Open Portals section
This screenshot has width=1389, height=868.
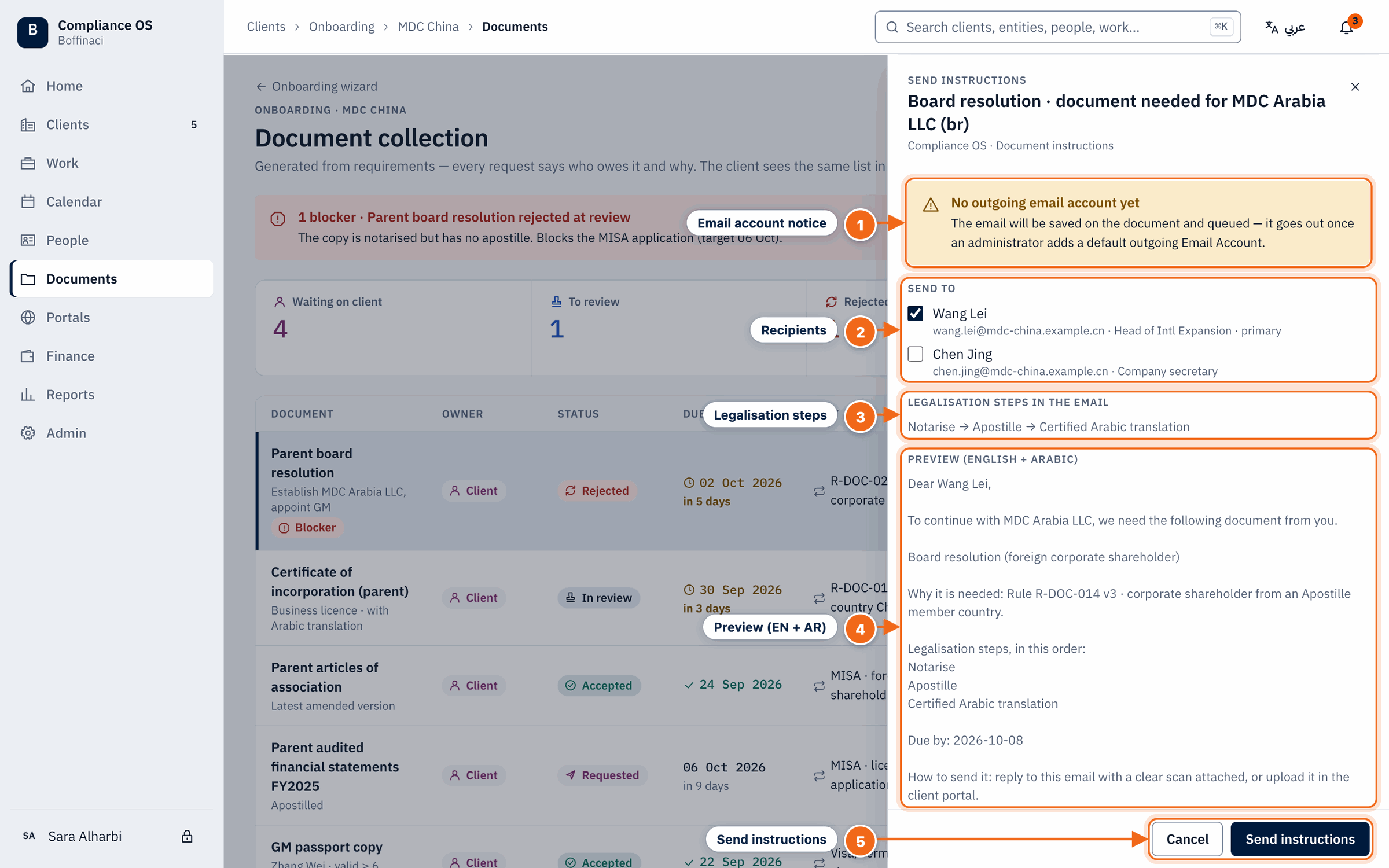click(111, 318)
